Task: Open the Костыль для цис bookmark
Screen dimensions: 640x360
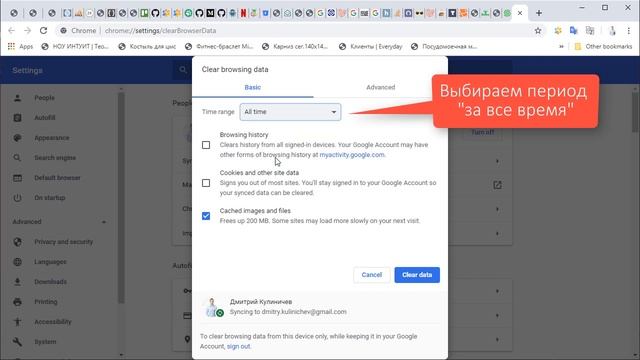Action: click(147, 47)
